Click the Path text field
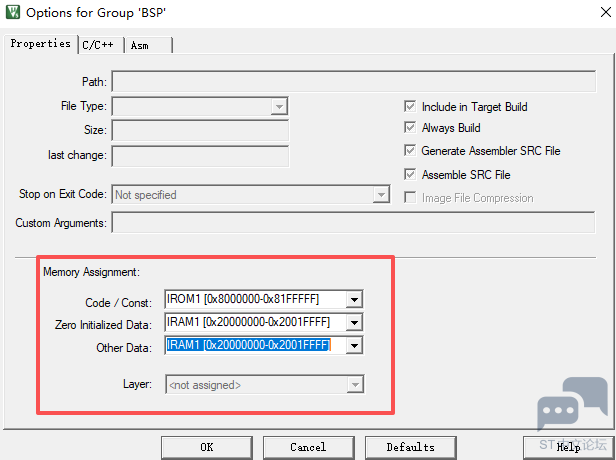The height and width of the screenshot is (460, 616). 362,81
